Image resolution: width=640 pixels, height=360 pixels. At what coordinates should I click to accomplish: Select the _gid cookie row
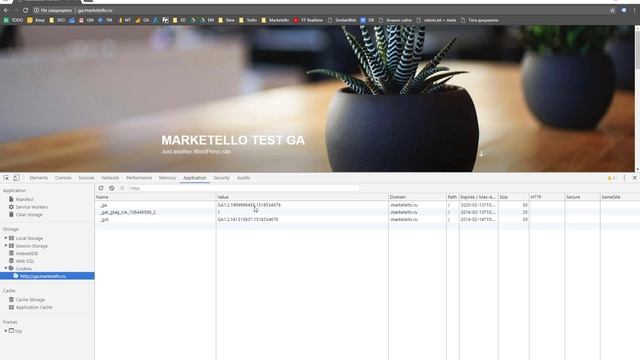click(367, 220)
